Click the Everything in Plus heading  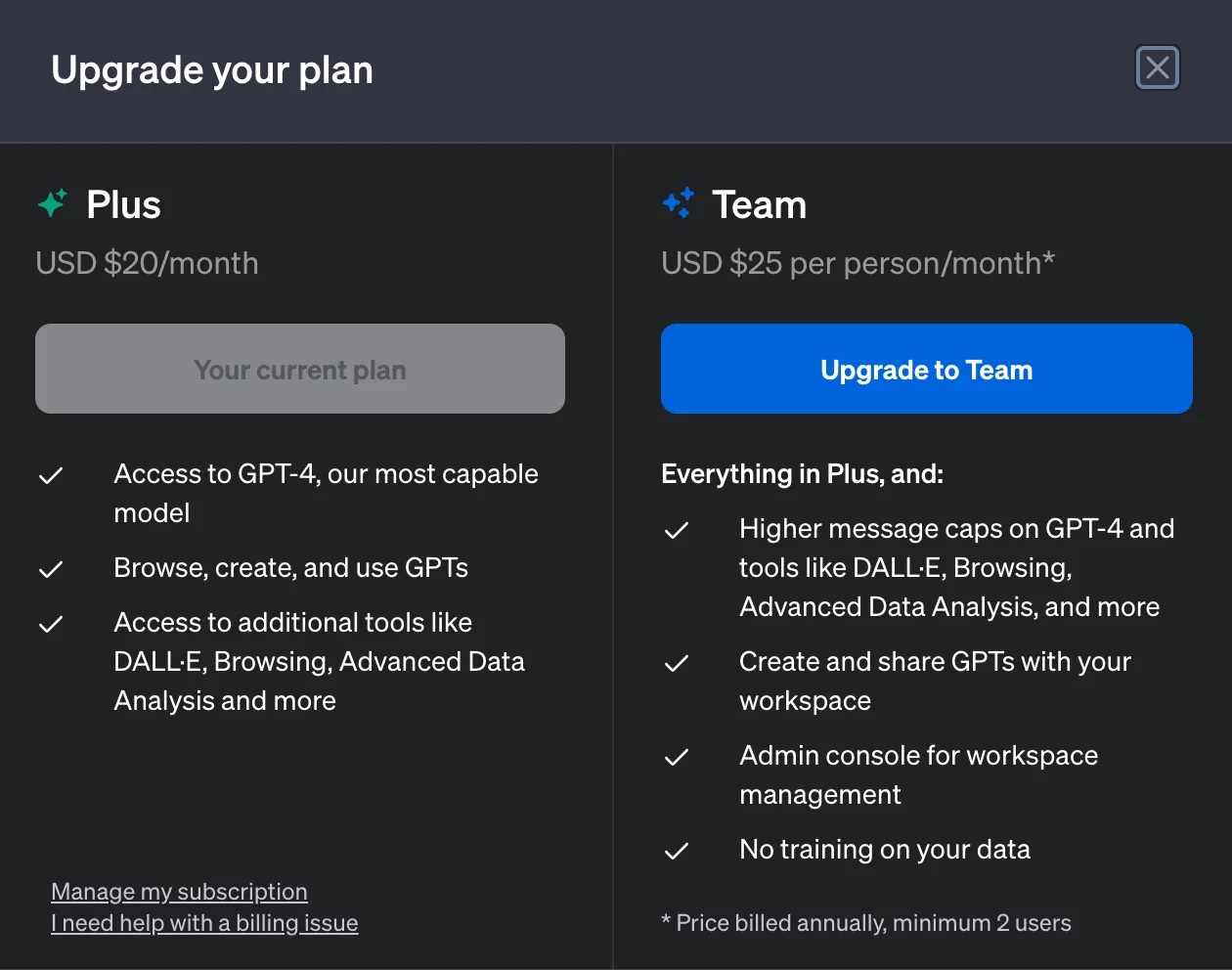pyautogui.click(x=802, y=474)
